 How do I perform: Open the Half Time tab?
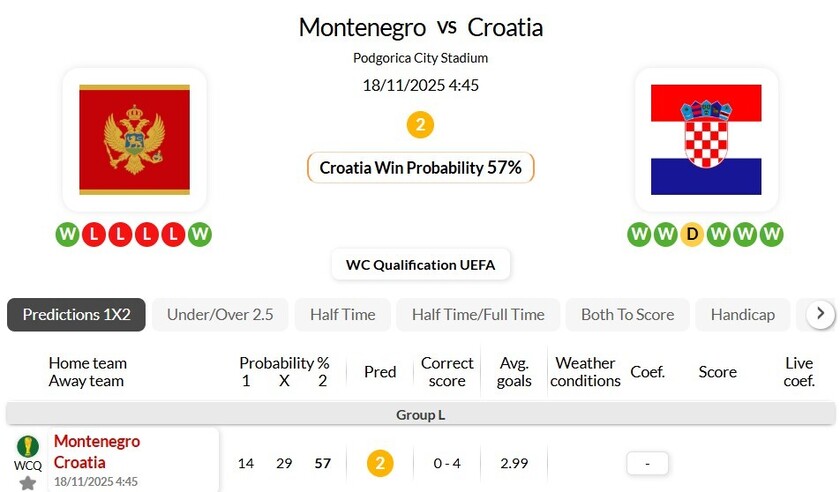click(x=343, y=314)
